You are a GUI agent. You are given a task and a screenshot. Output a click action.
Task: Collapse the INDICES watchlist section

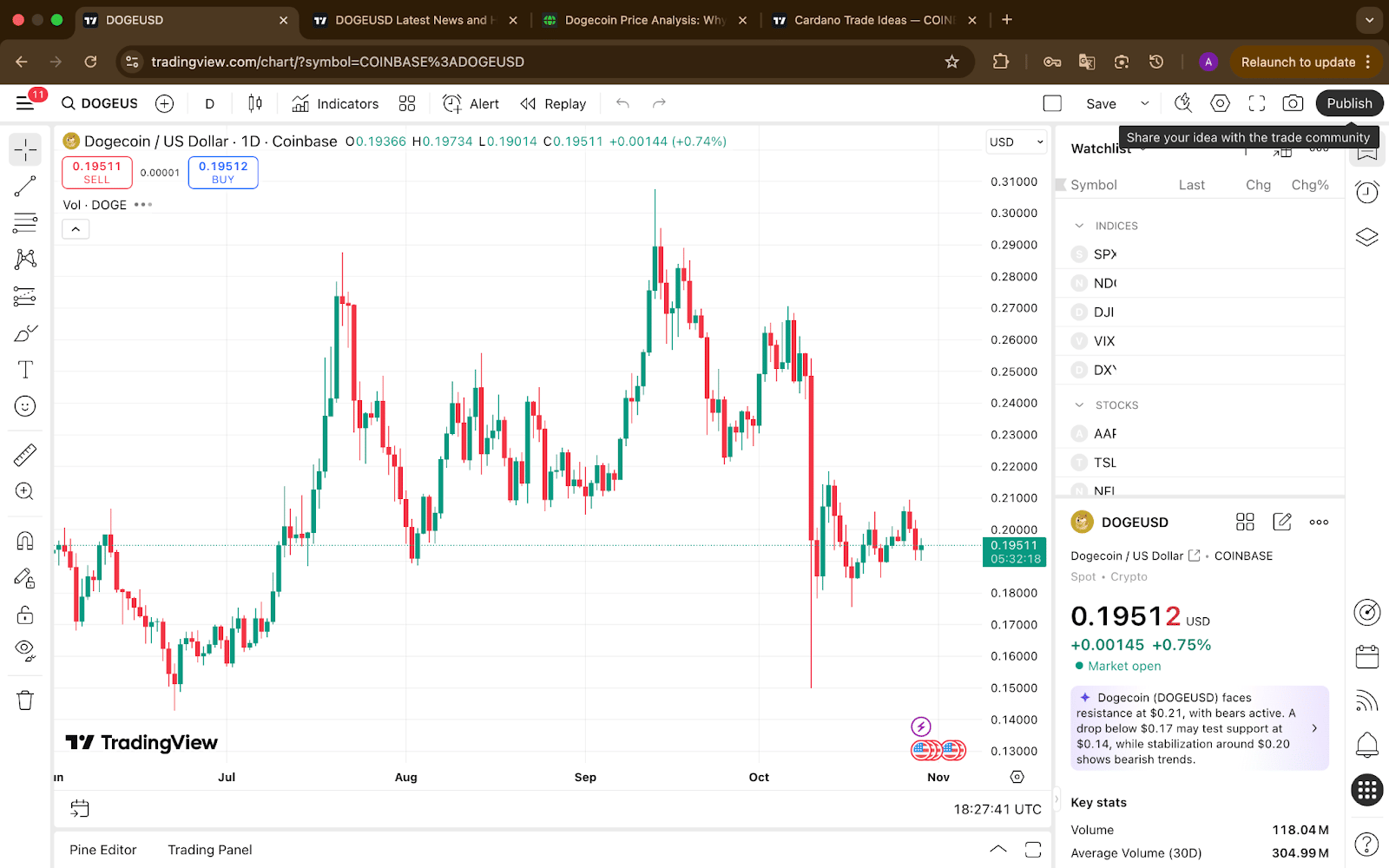(1079, 226)
